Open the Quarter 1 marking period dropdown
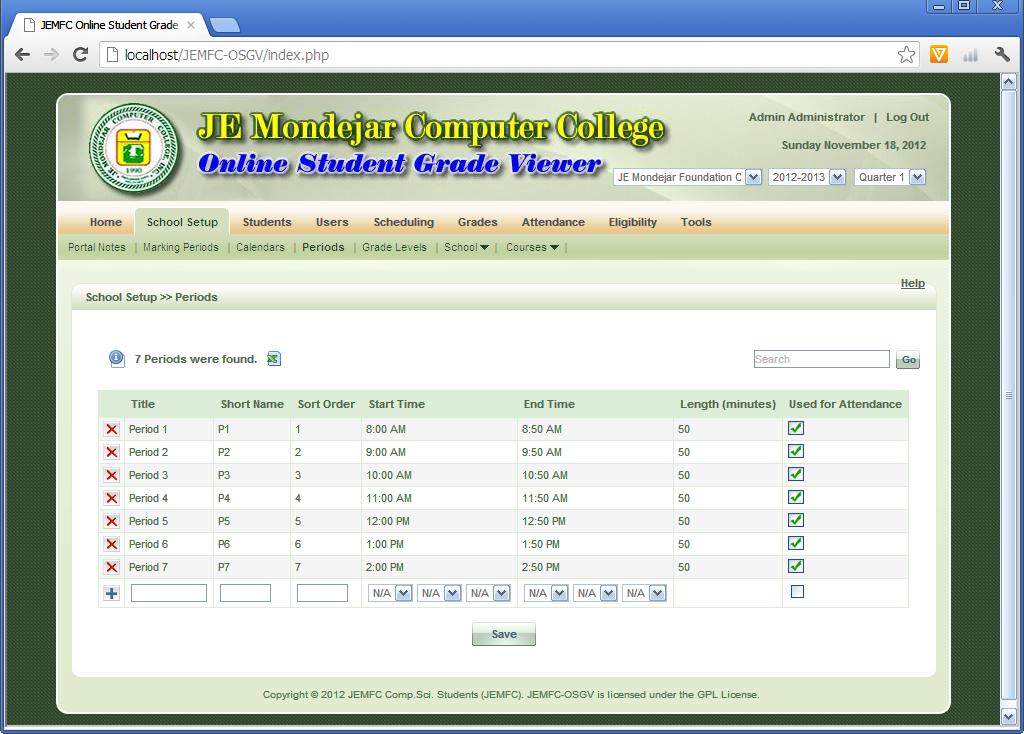 click(889, 177)
